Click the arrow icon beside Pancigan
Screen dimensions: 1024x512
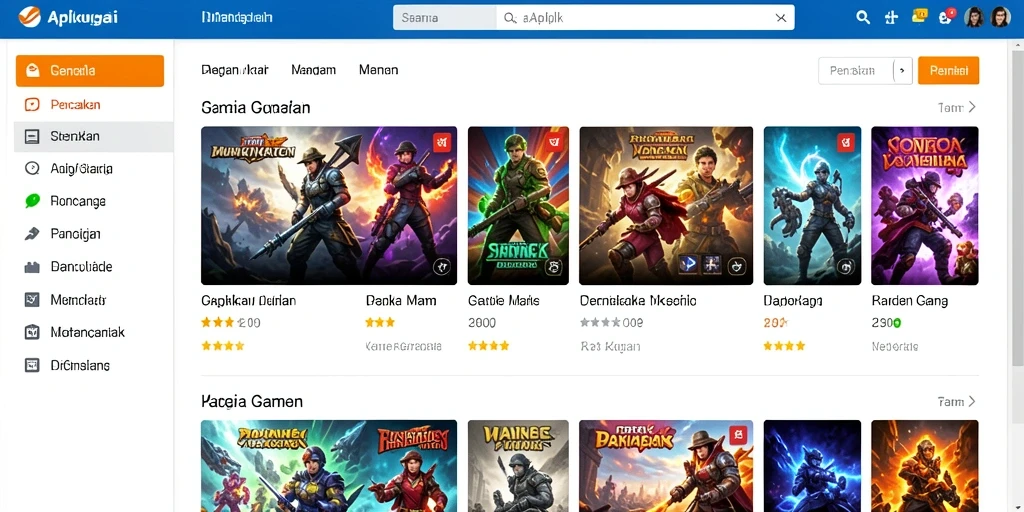(x=31, y=234)
